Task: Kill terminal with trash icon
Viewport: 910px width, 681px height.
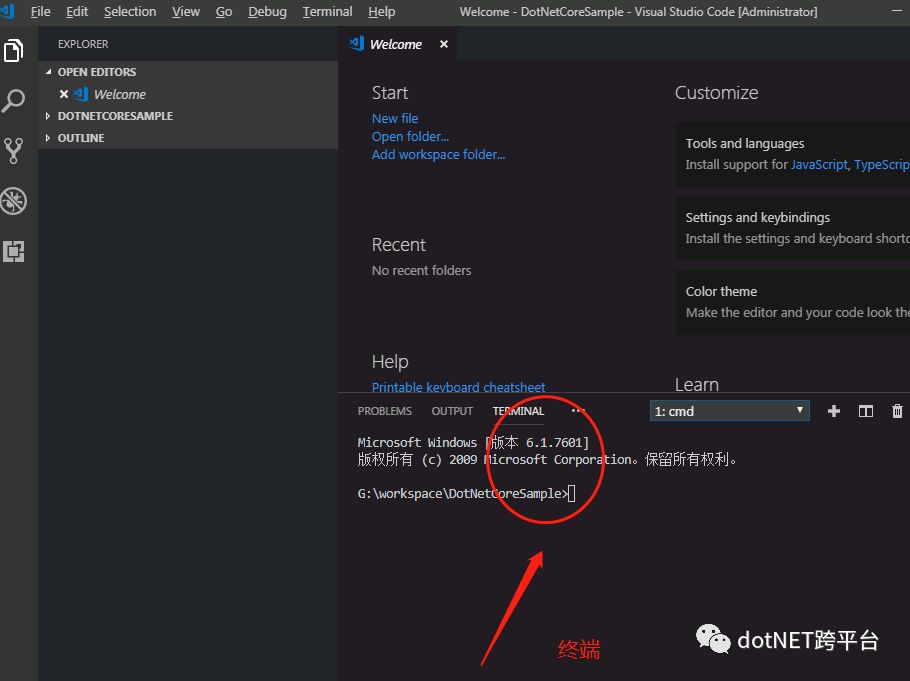Action: click(x=897, y=411)
